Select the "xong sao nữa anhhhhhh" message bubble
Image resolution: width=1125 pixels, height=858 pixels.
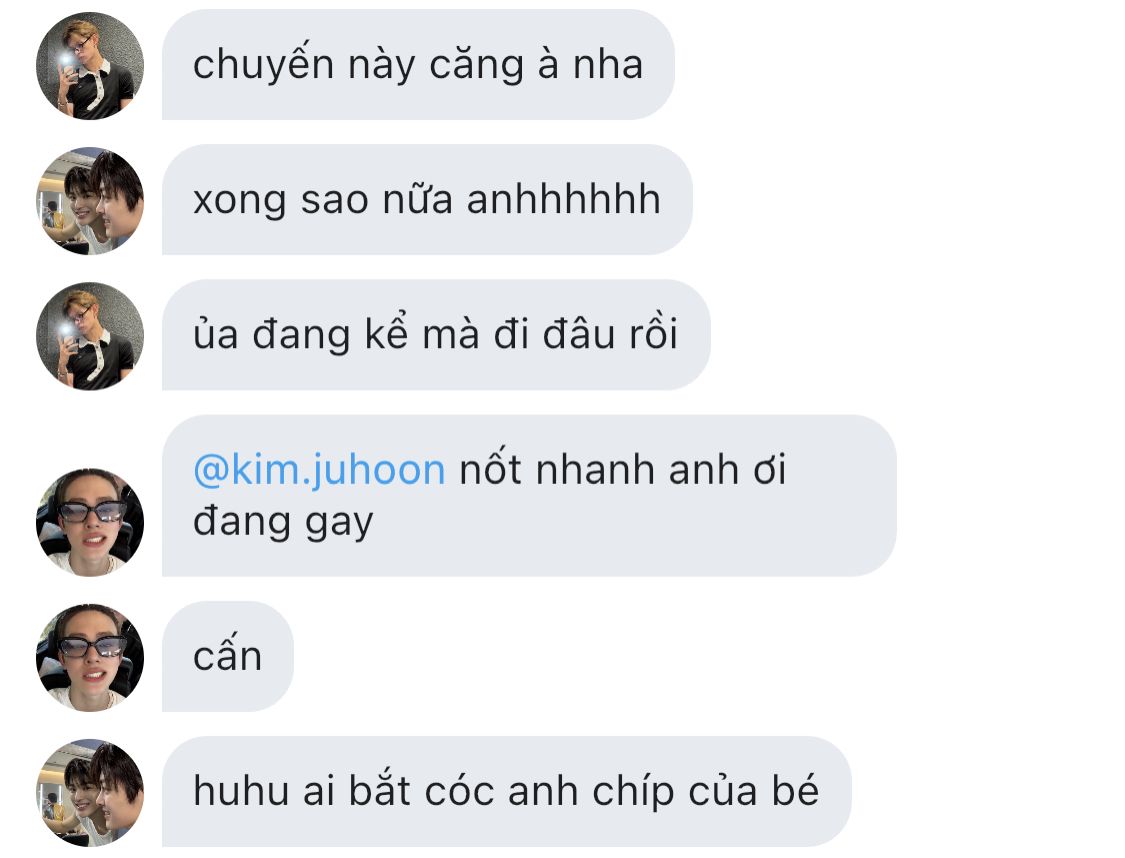pyautogui.click(x=427, y=199)
